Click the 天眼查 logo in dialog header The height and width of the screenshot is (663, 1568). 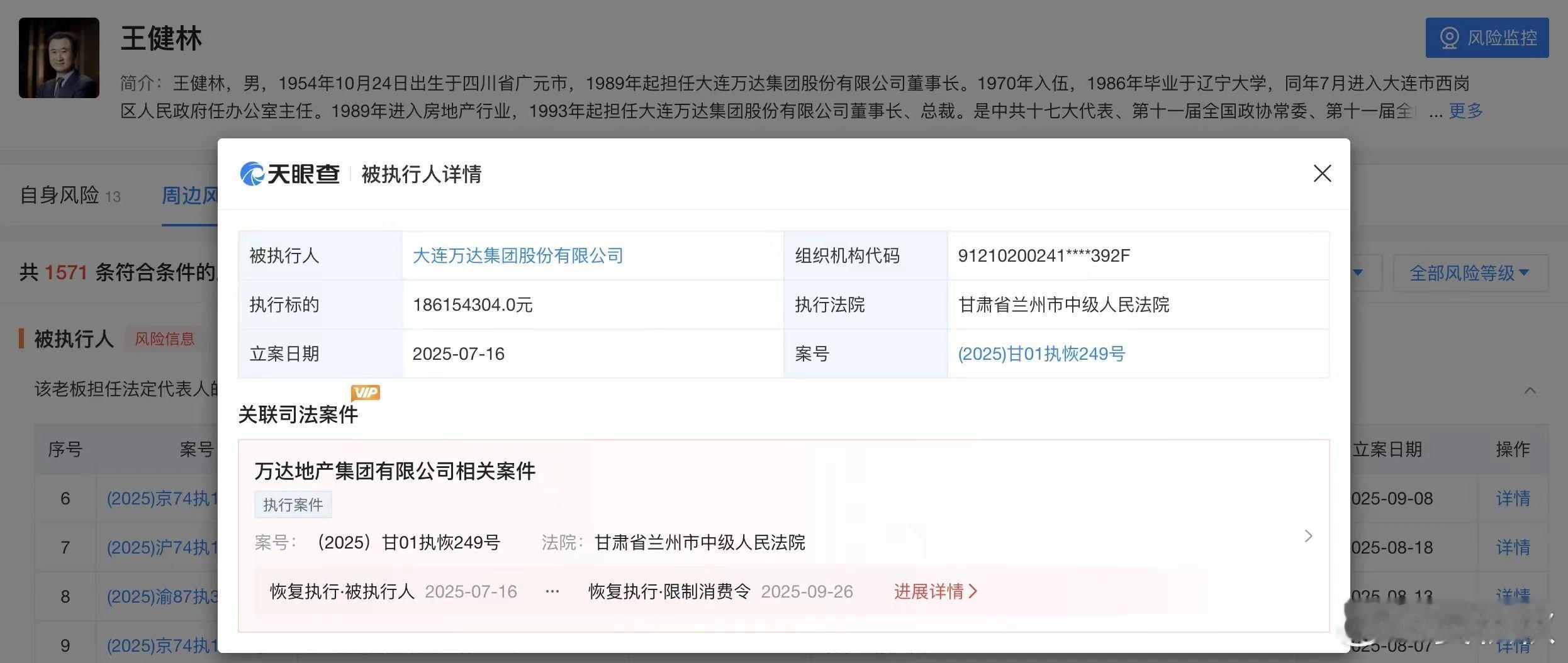coord(289,174)
